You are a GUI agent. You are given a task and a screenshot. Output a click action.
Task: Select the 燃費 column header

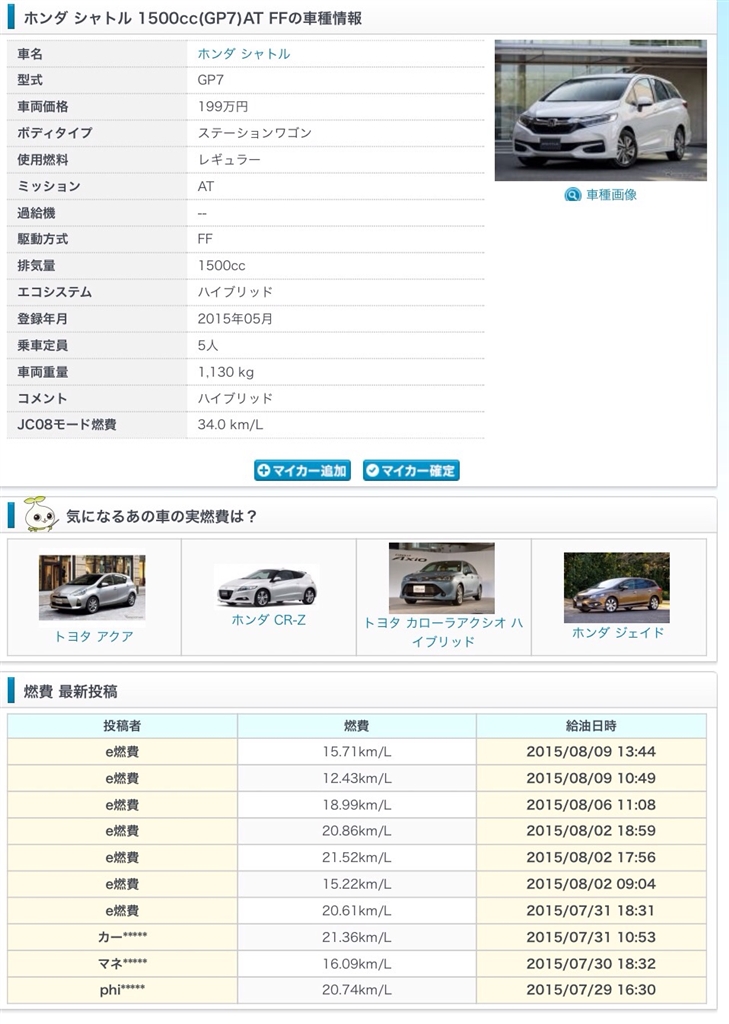[357, 726]
